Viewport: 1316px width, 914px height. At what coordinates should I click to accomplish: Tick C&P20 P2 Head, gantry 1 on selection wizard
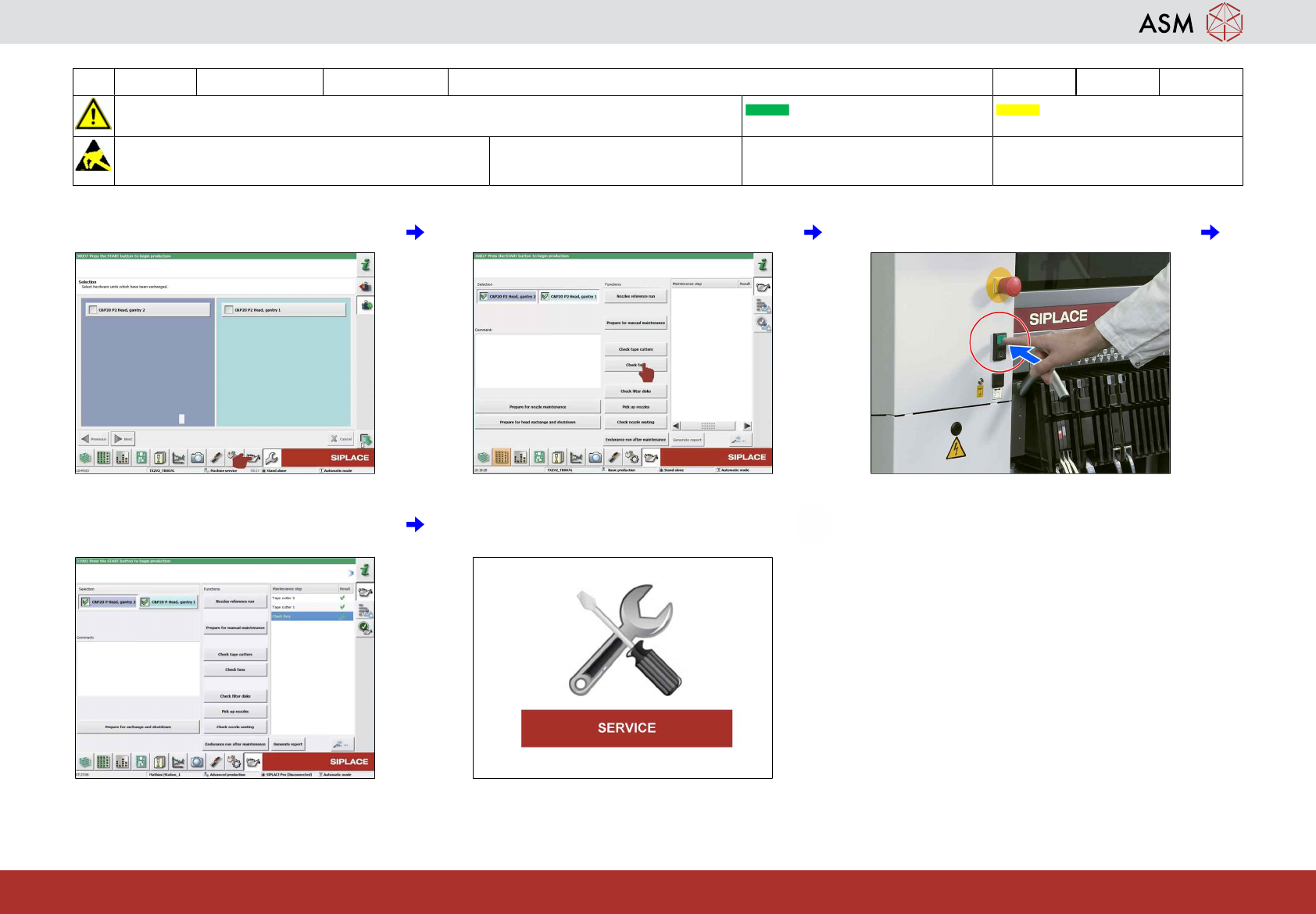coord(228,310)
